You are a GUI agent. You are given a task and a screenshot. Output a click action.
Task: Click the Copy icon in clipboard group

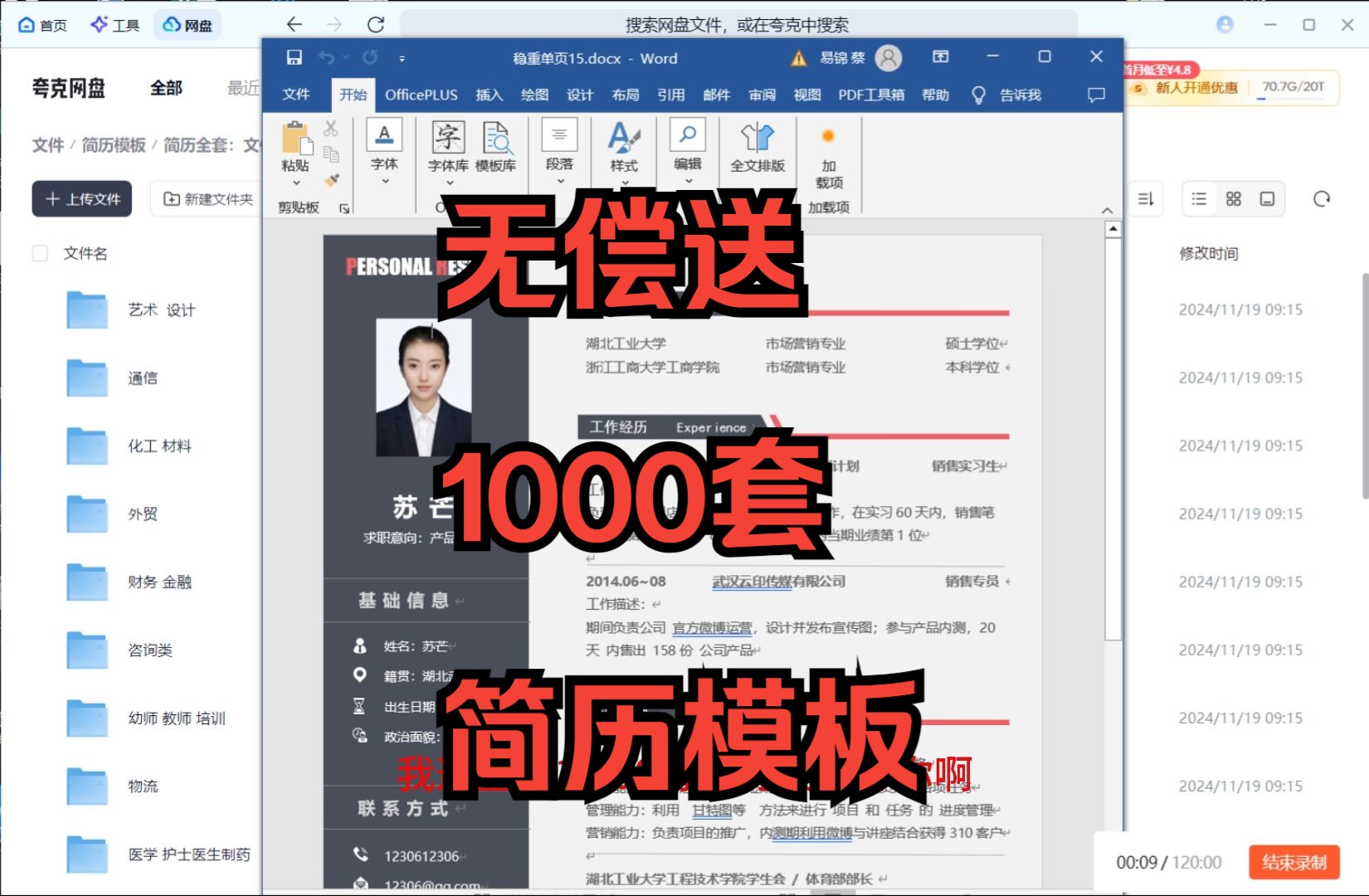point(331,153)
